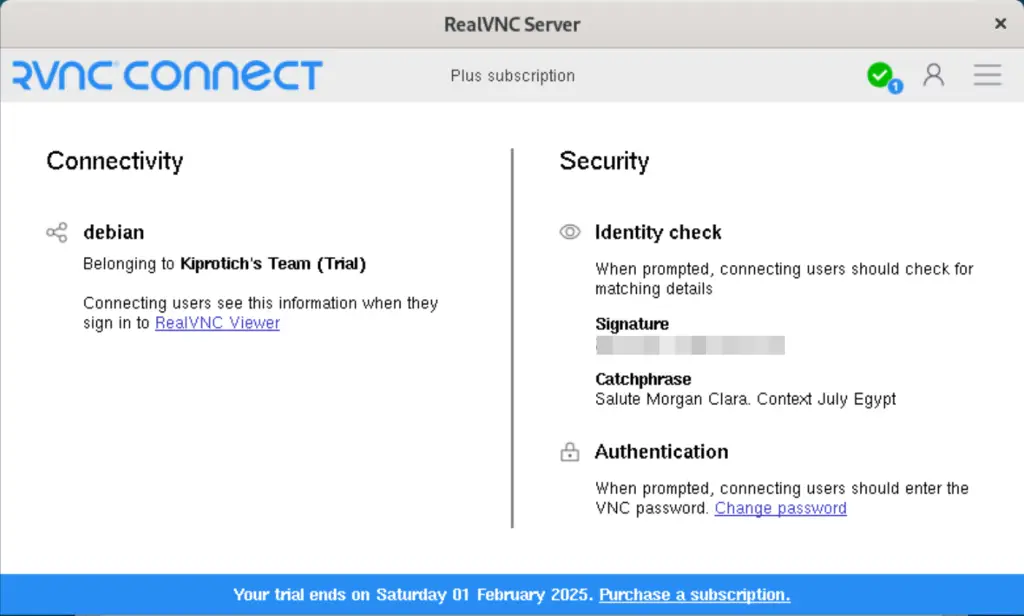The height and width of the screenshot is (616, 1024).
Task: Open notifications via the blue badge
Action: pyautogui.click(x=895, y=86)
